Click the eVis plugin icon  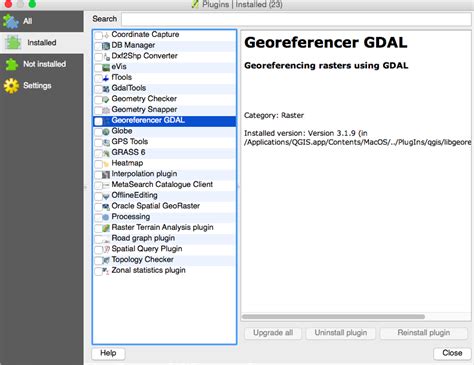pyautogui.click(x=106, y=68)
